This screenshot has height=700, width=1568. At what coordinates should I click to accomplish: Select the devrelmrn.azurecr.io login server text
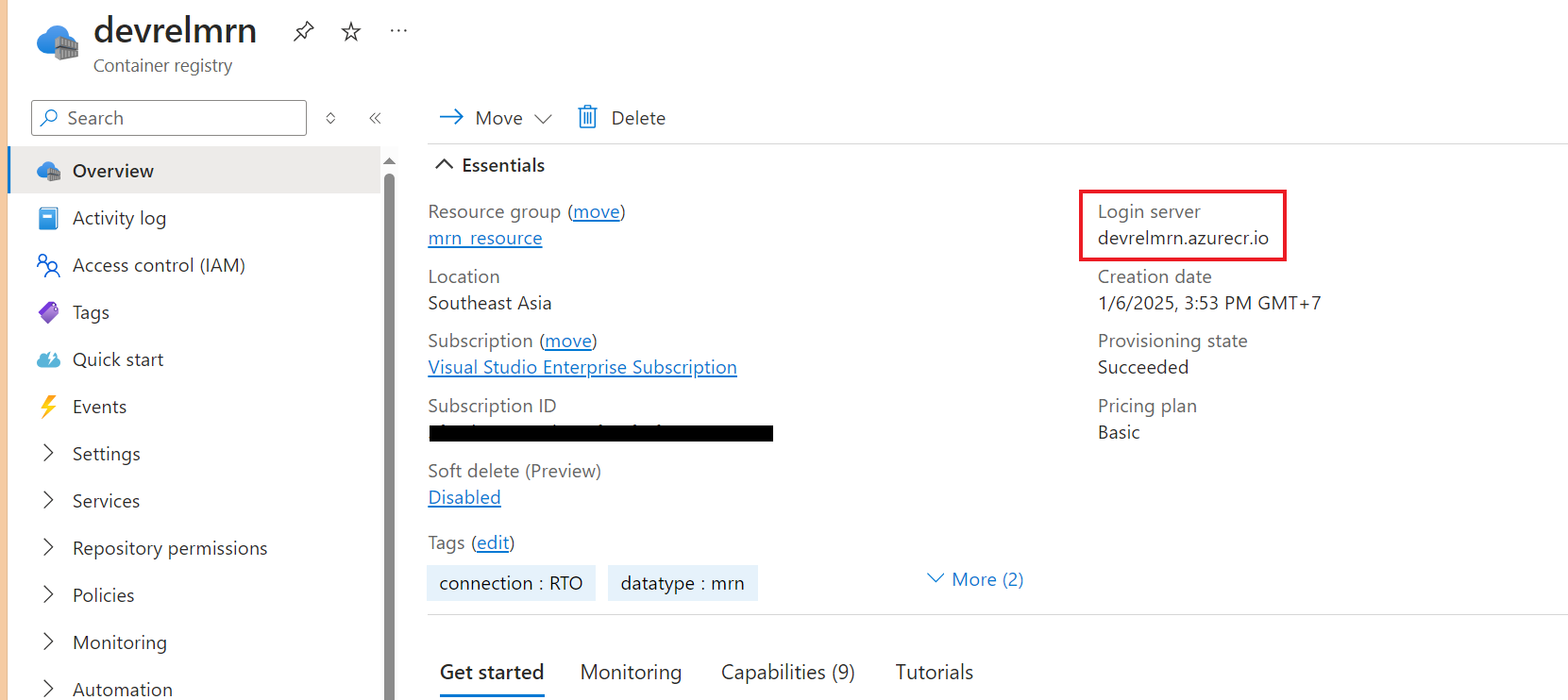[x=1183, y=238]
